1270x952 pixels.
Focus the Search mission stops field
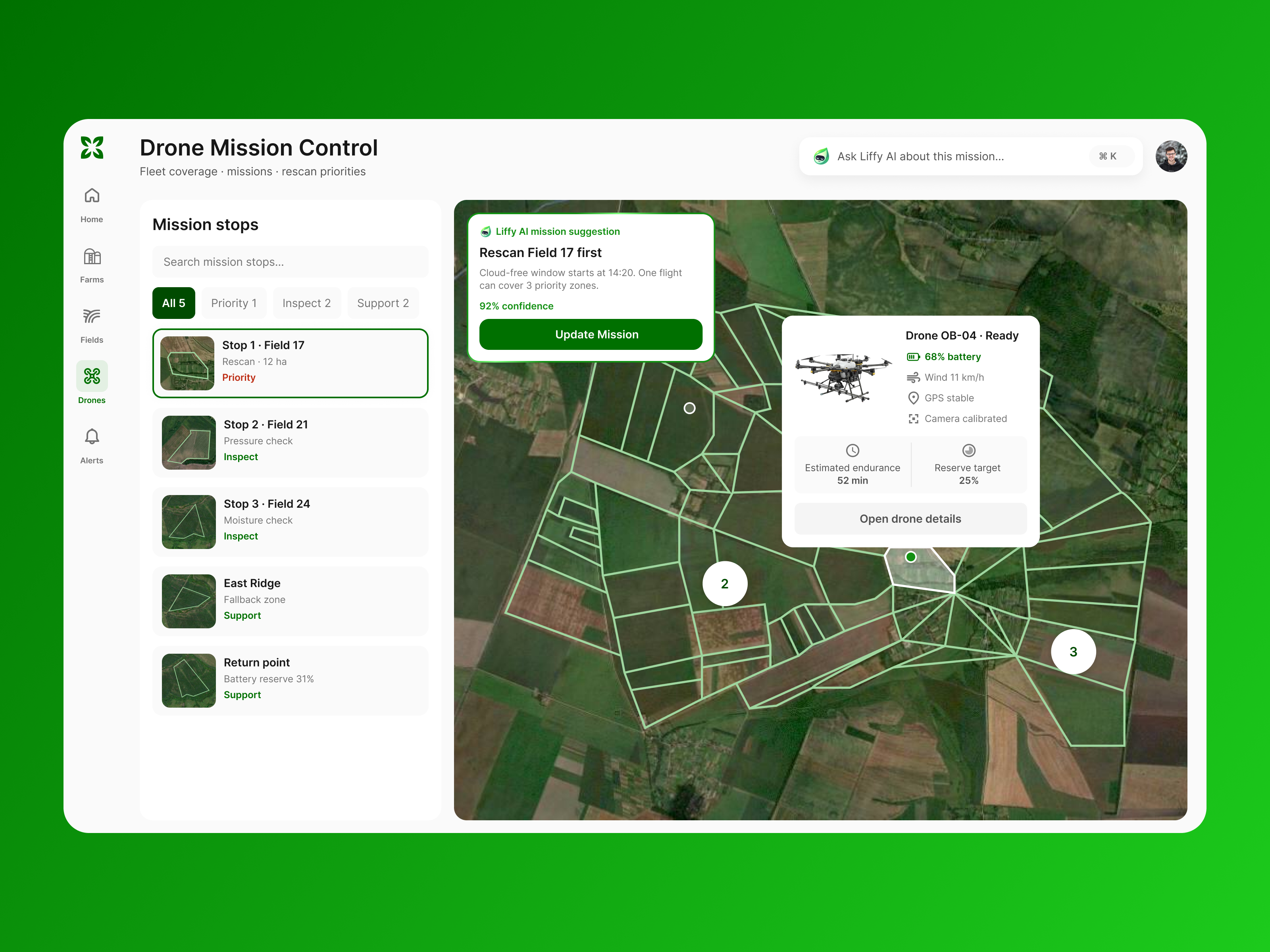pyautogui.click(x=291, y=262)
